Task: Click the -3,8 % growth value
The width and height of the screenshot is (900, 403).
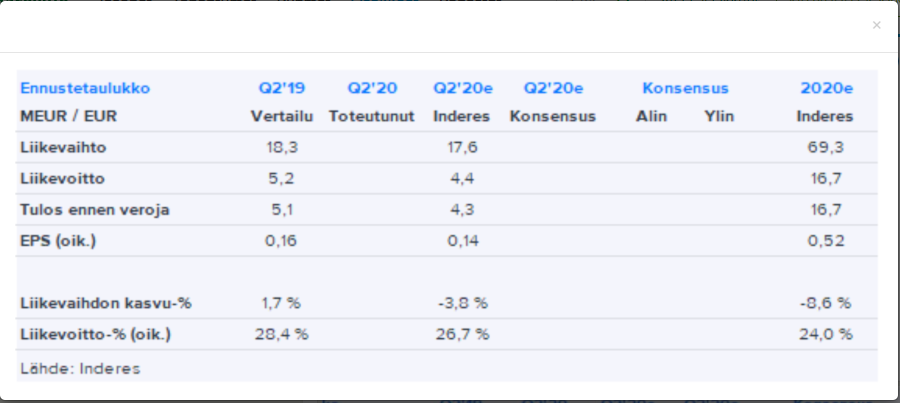Action: coord(461,302)
